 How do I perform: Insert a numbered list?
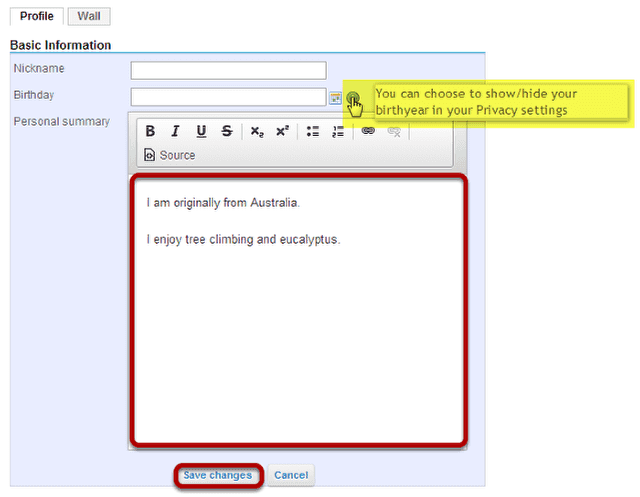click(338, 131)
